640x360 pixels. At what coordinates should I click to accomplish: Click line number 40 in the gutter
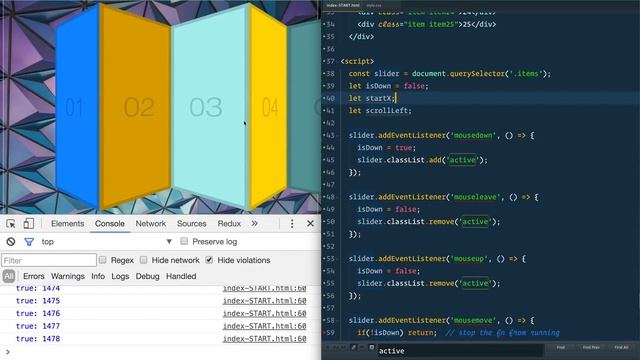coord(330,98)
